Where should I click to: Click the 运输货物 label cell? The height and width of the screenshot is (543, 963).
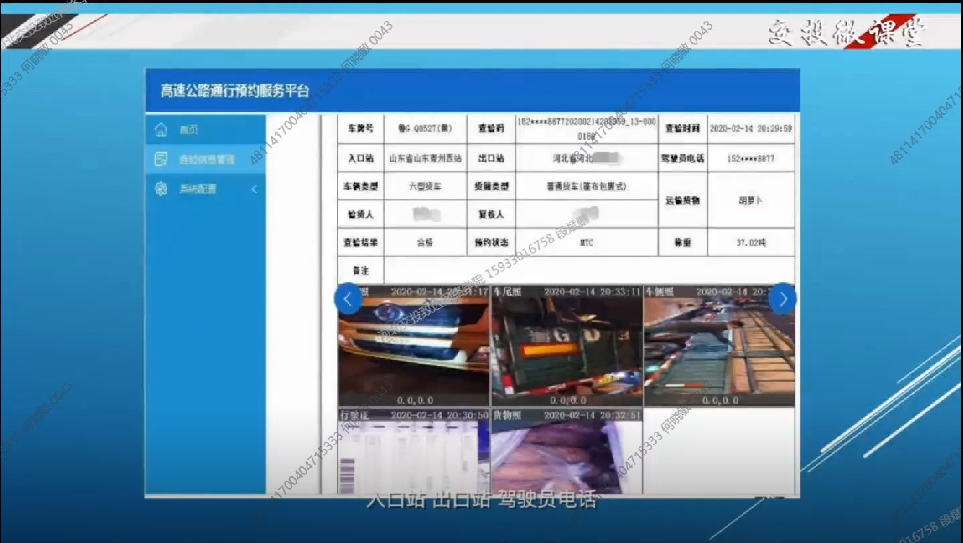click(682, 200)
